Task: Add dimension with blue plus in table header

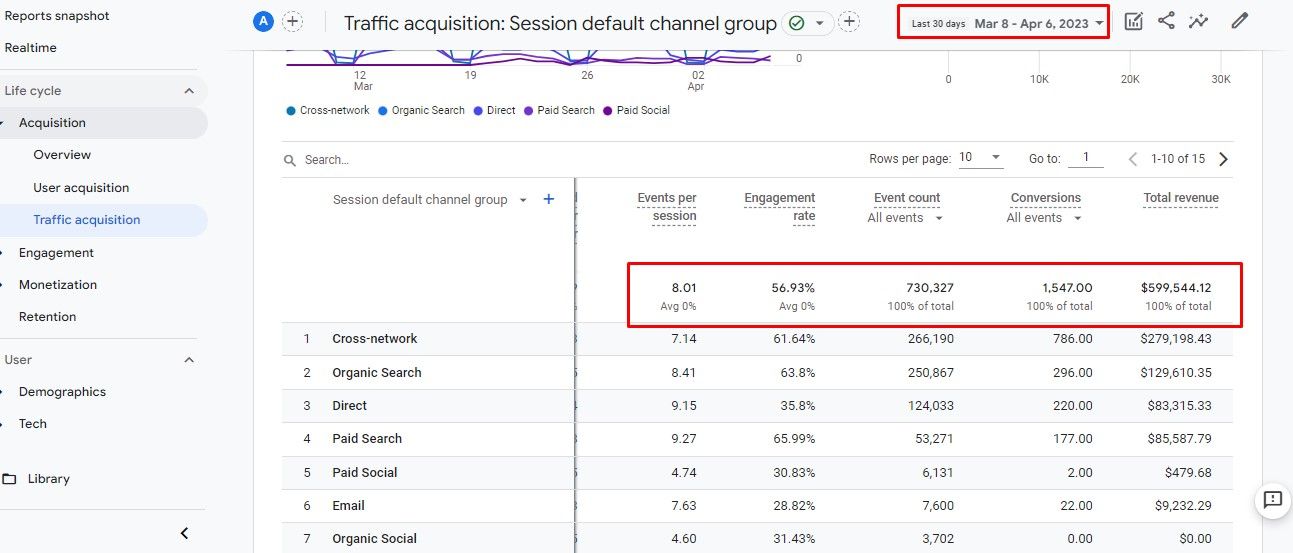Action: pos(548,200)
